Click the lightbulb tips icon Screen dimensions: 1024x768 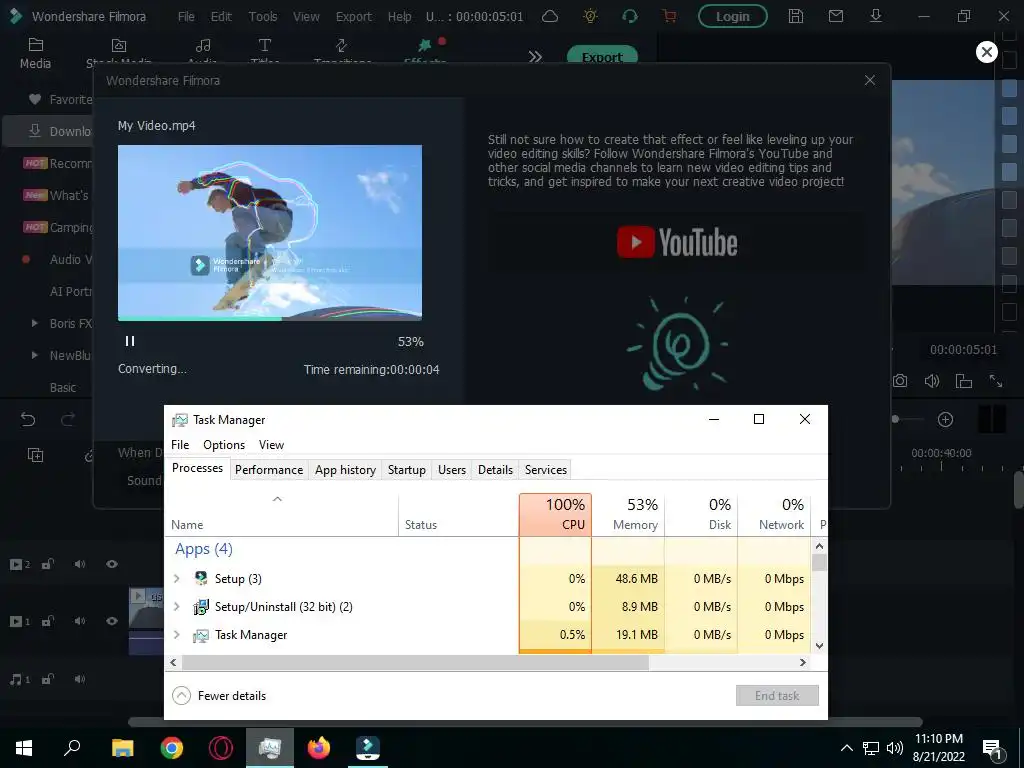coord(590,16)
